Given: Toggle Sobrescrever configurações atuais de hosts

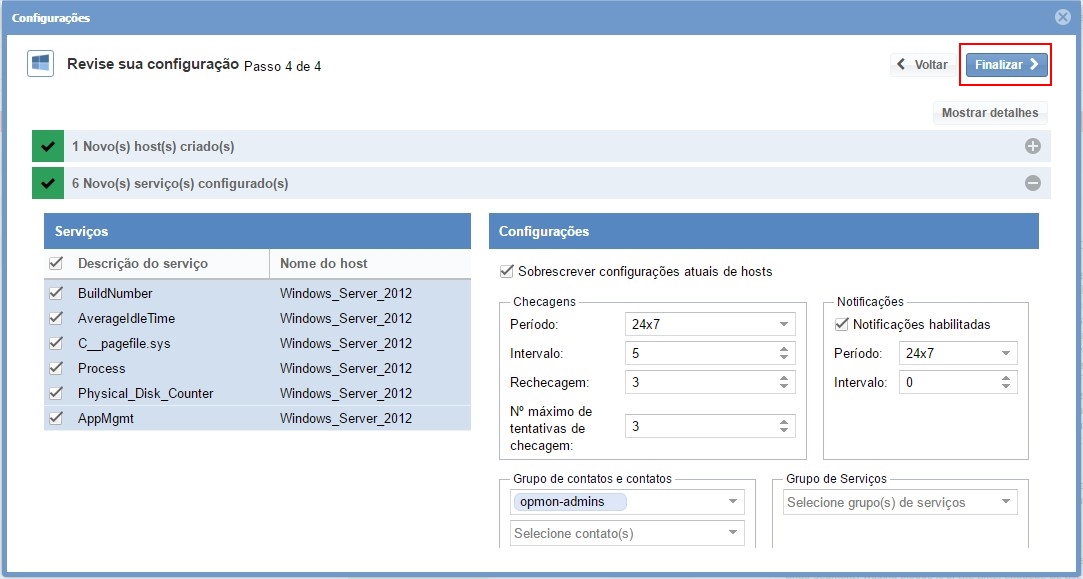Looking at the screenshot, I should (x=507, y=271).
